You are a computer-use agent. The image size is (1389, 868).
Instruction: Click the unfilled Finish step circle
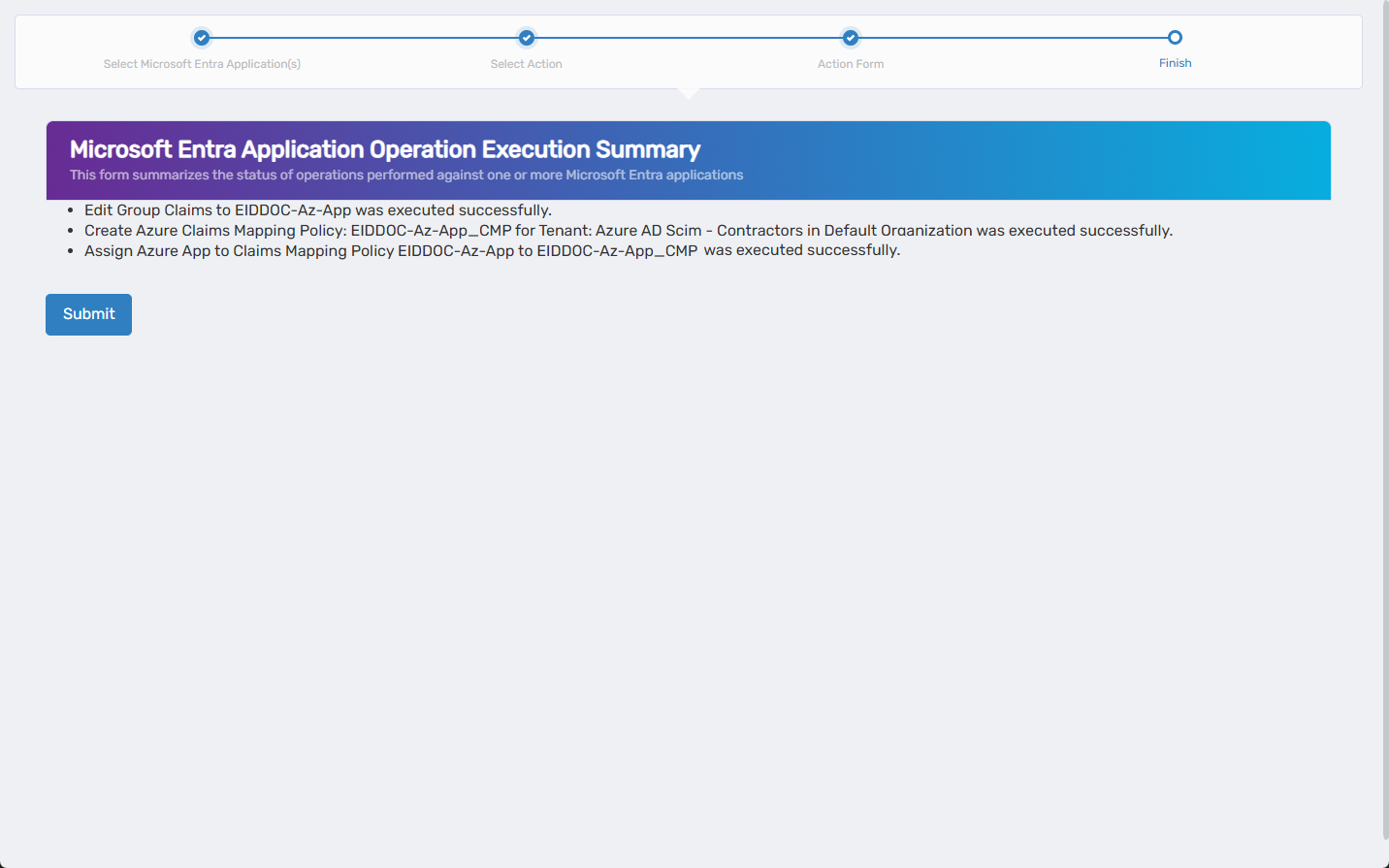click(1175, 35)
